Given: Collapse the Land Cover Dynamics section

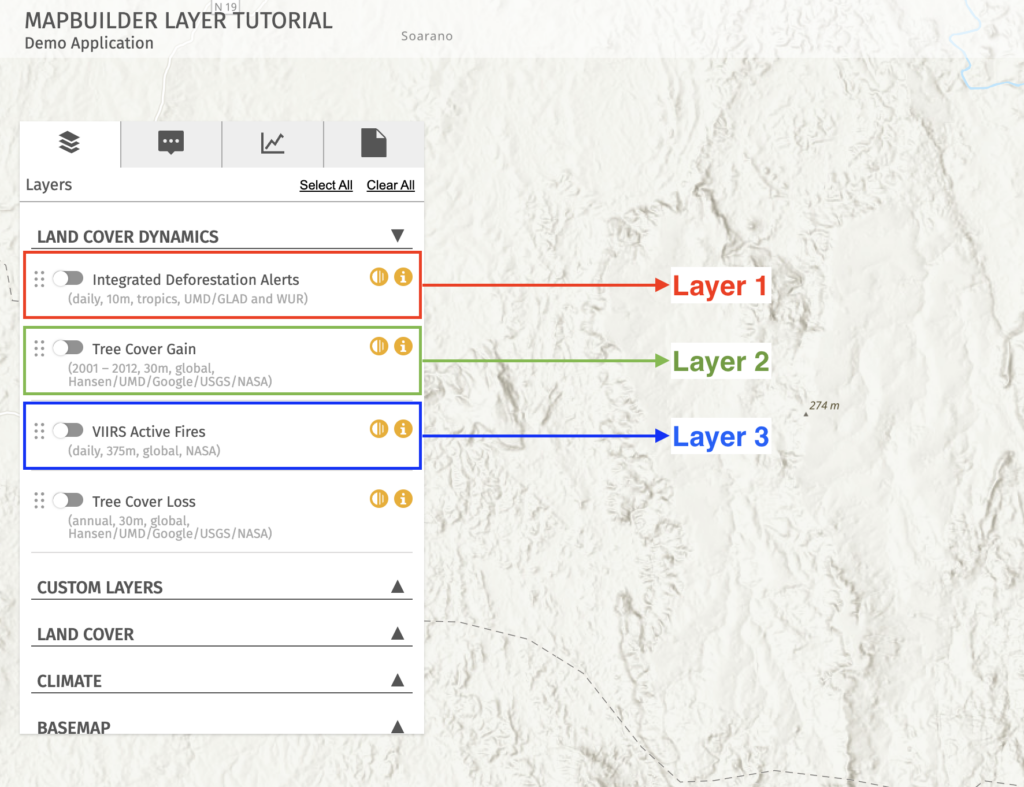Looking at the screenshot, I should click(x=398, y=234).
